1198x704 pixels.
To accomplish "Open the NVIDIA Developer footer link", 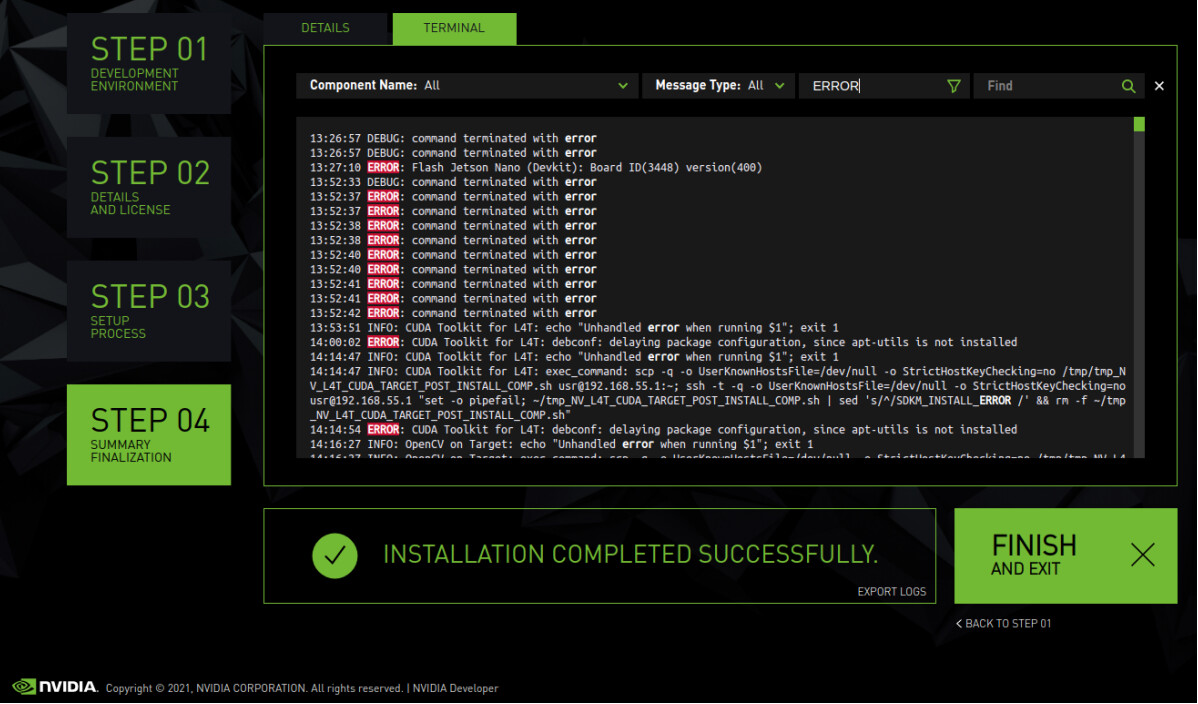I will 455,688.
